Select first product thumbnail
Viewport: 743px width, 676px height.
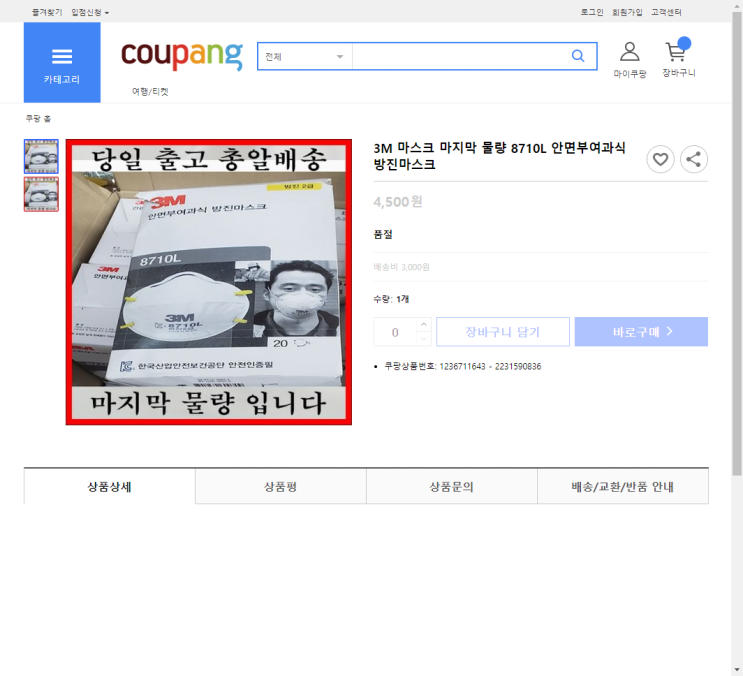click(41, 156)
